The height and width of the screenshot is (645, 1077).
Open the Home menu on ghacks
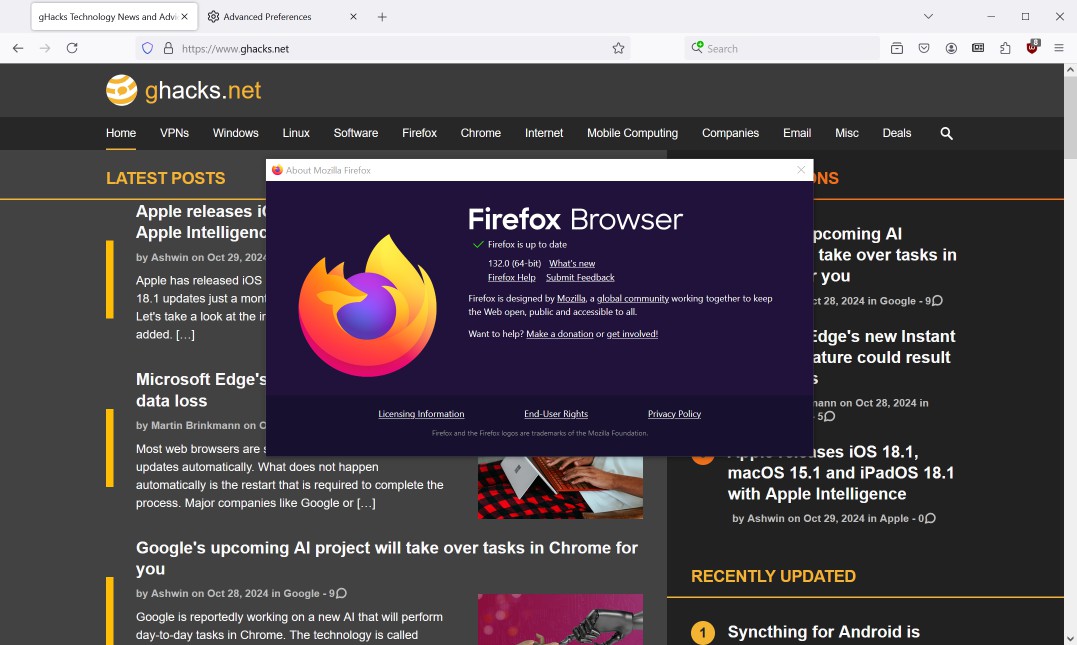(x=121, y=133)
